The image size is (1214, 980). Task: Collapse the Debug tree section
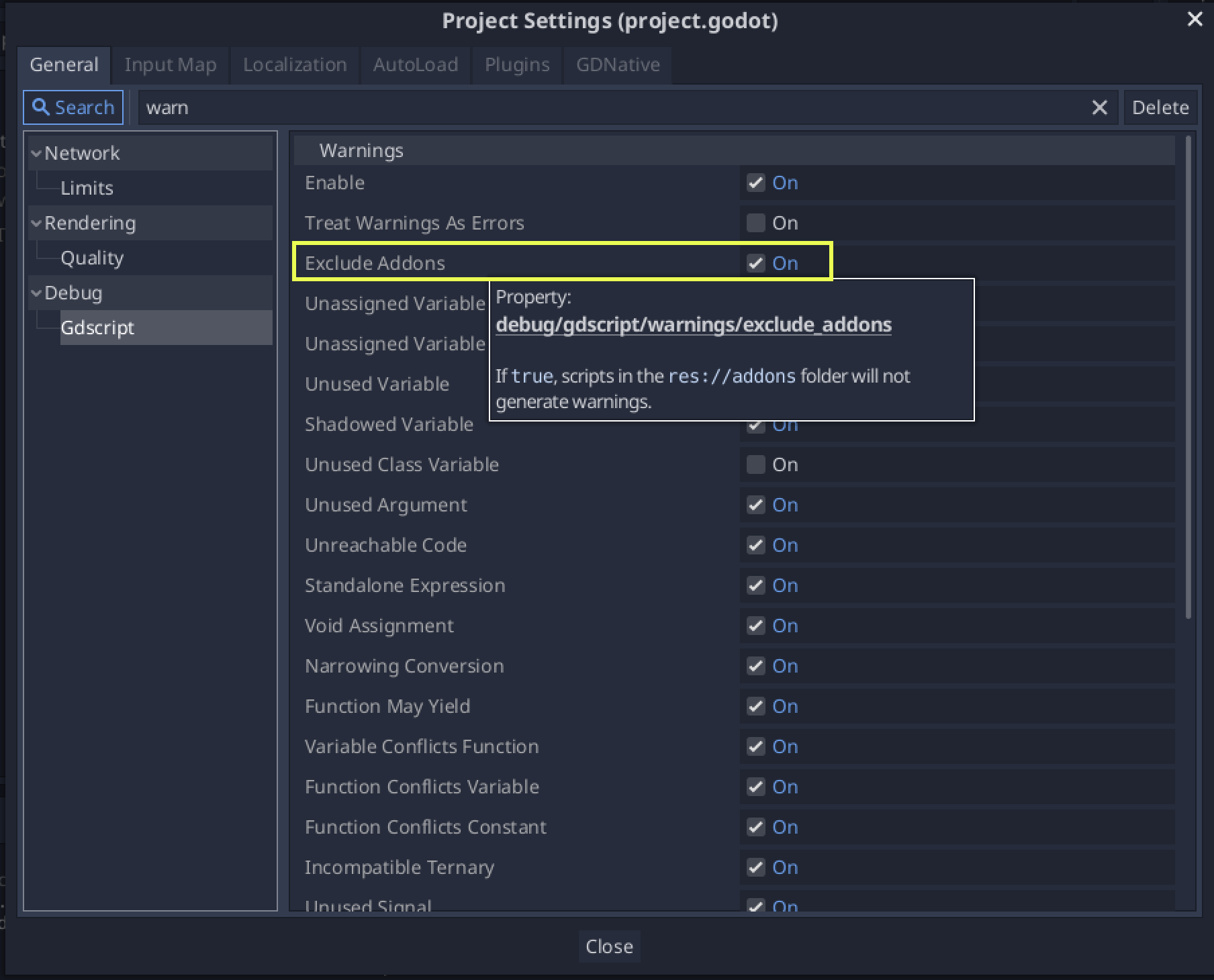[36, 293]
